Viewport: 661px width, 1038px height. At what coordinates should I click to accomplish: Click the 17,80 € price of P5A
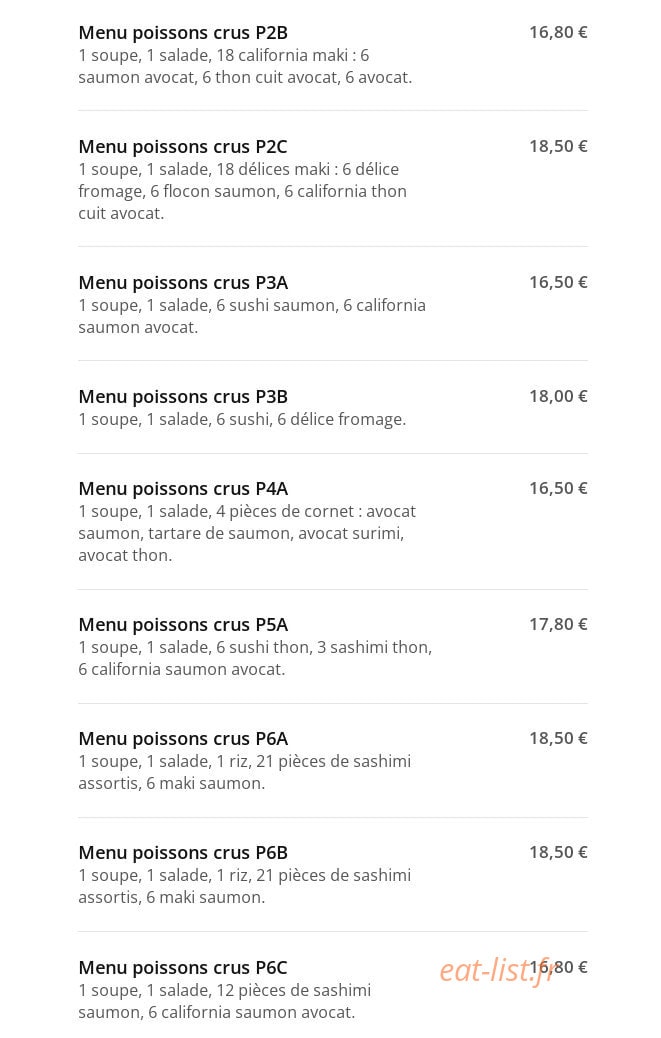tap(558, 624)
